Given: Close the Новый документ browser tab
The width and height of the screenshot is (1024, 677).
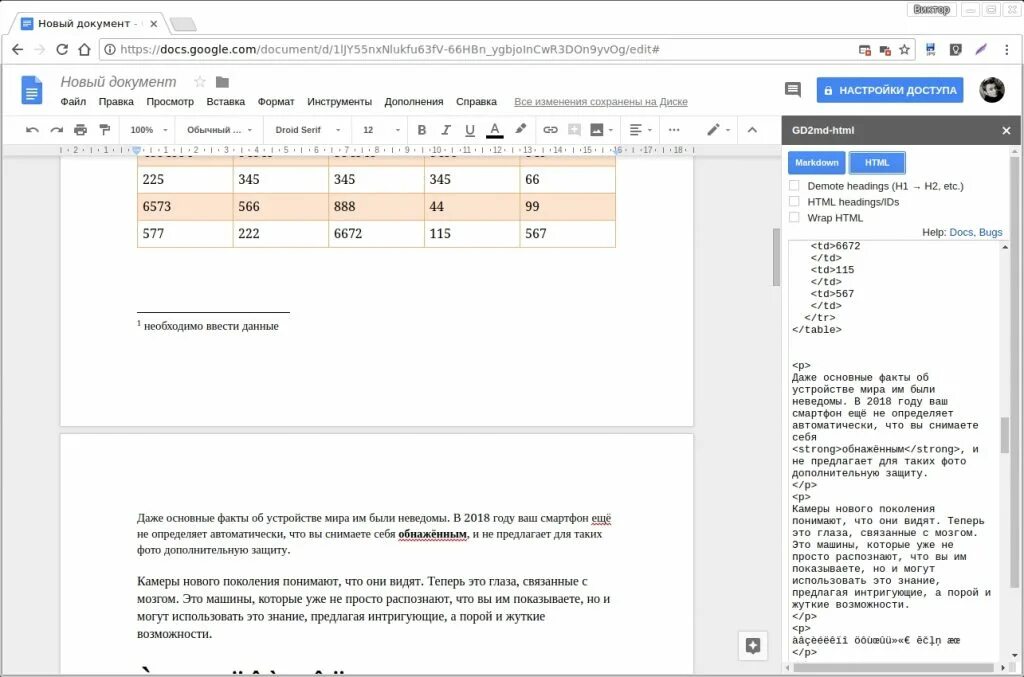Looking at the screenshot, I should click(153, 24).
